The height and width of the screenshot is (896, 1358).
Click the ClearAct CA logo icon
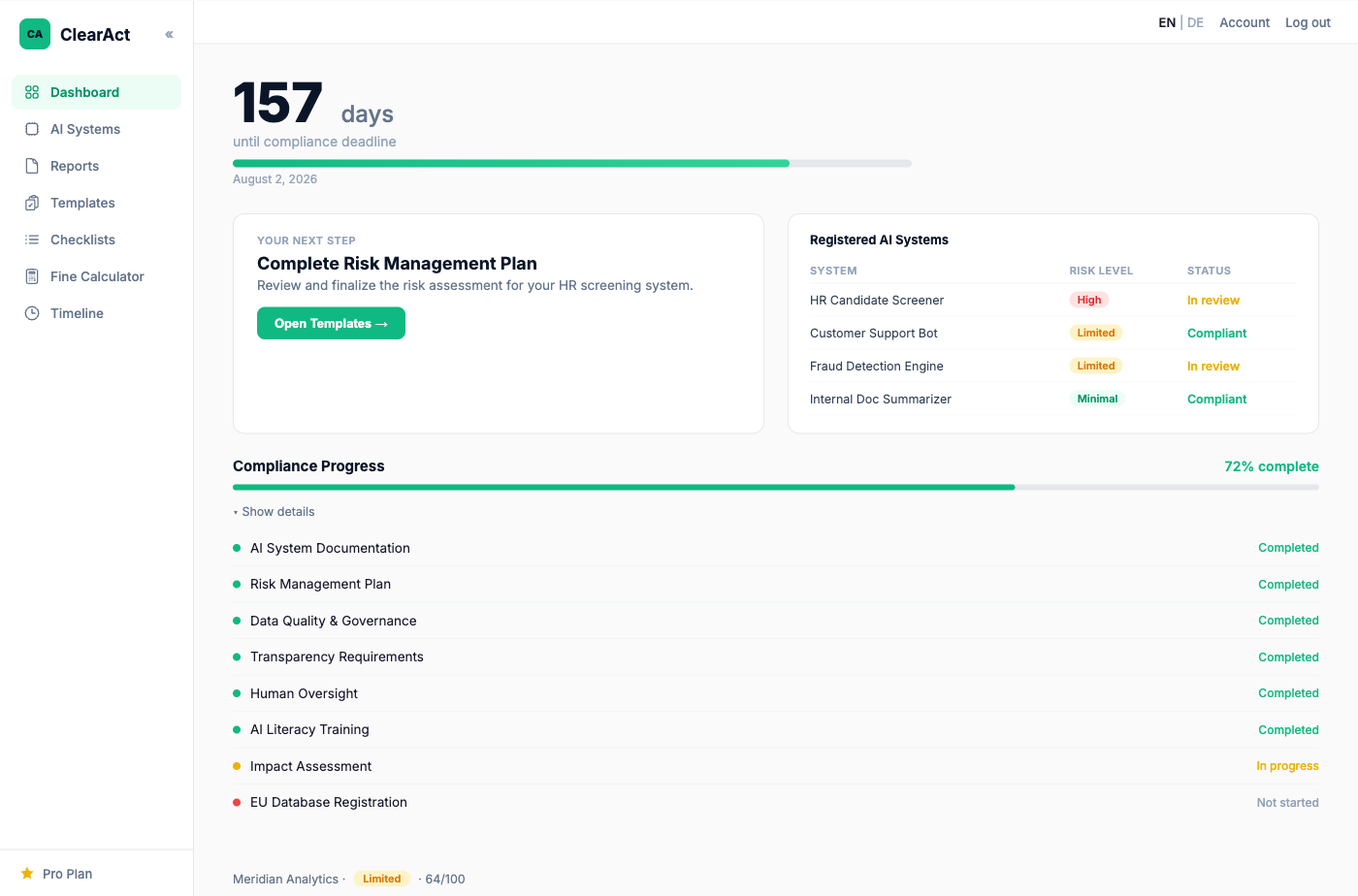pos(34,33)
